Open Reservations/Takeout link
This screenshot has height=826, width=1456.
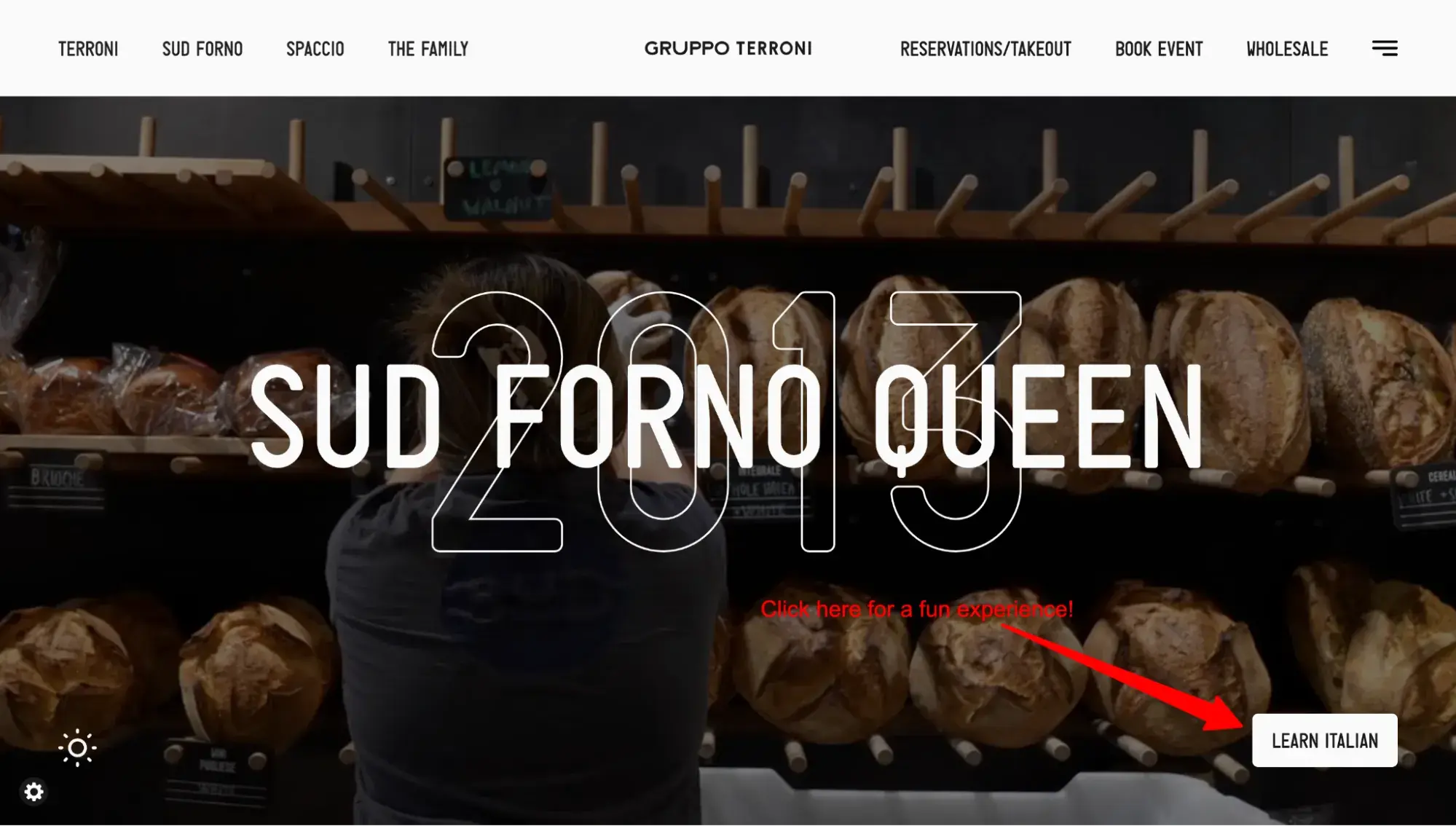[985, 49]
